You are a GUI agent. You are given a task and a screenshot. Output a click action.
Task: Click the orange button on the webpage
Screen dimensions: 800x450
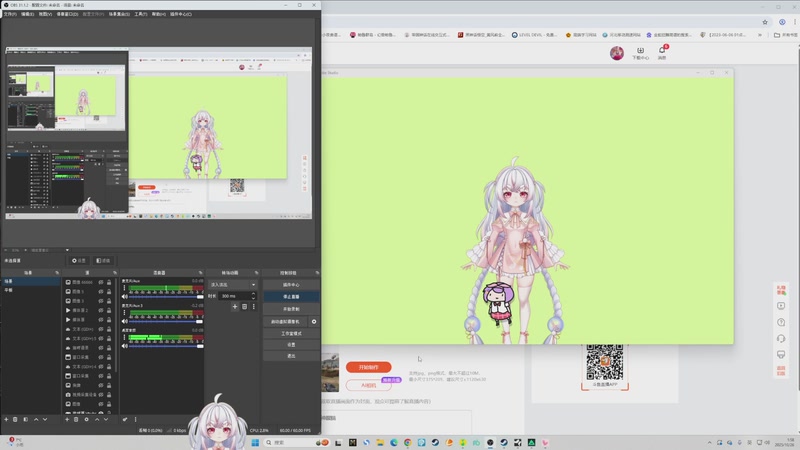[x=368, y=367]
